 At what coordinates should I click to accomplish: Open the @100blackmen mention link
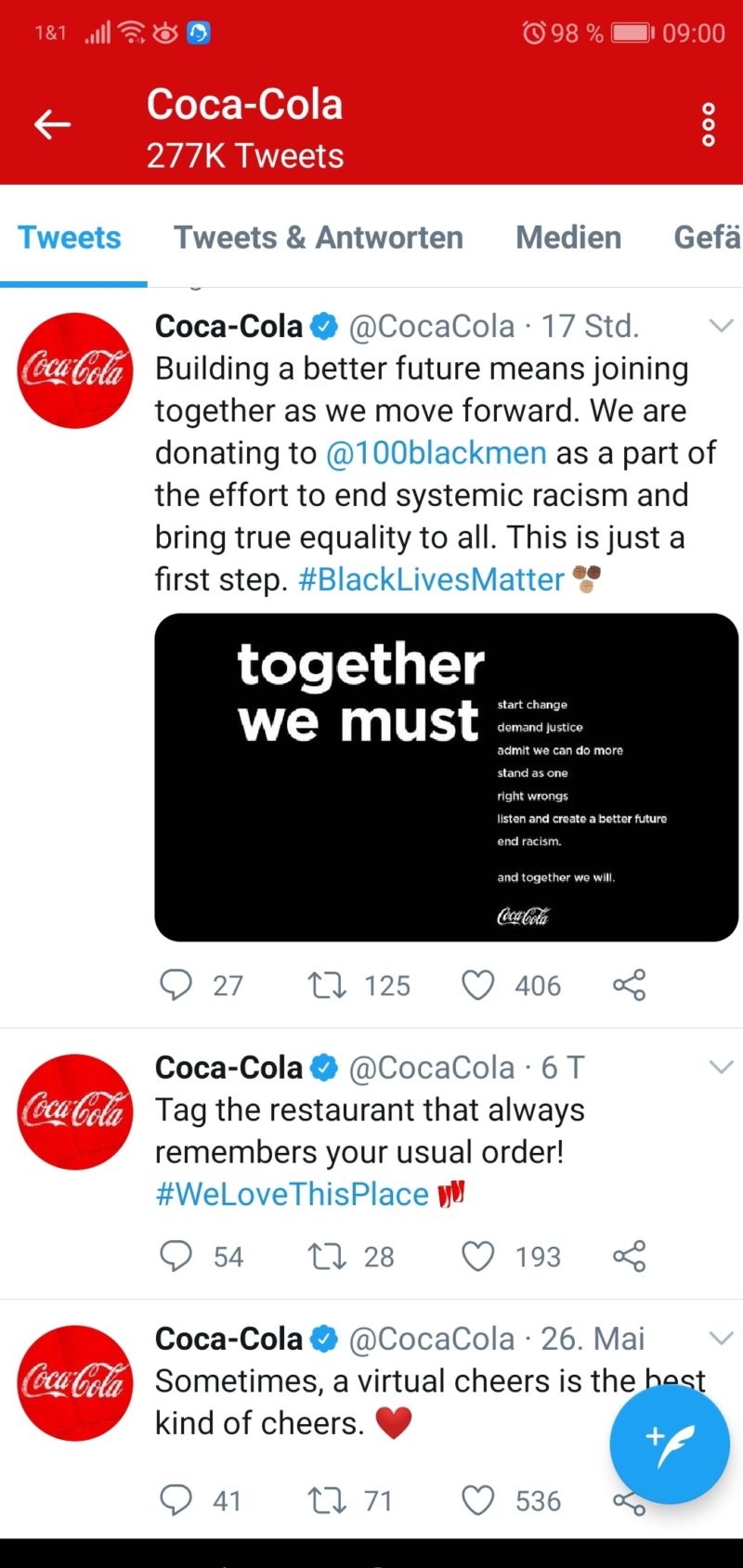tap(436, 453)
